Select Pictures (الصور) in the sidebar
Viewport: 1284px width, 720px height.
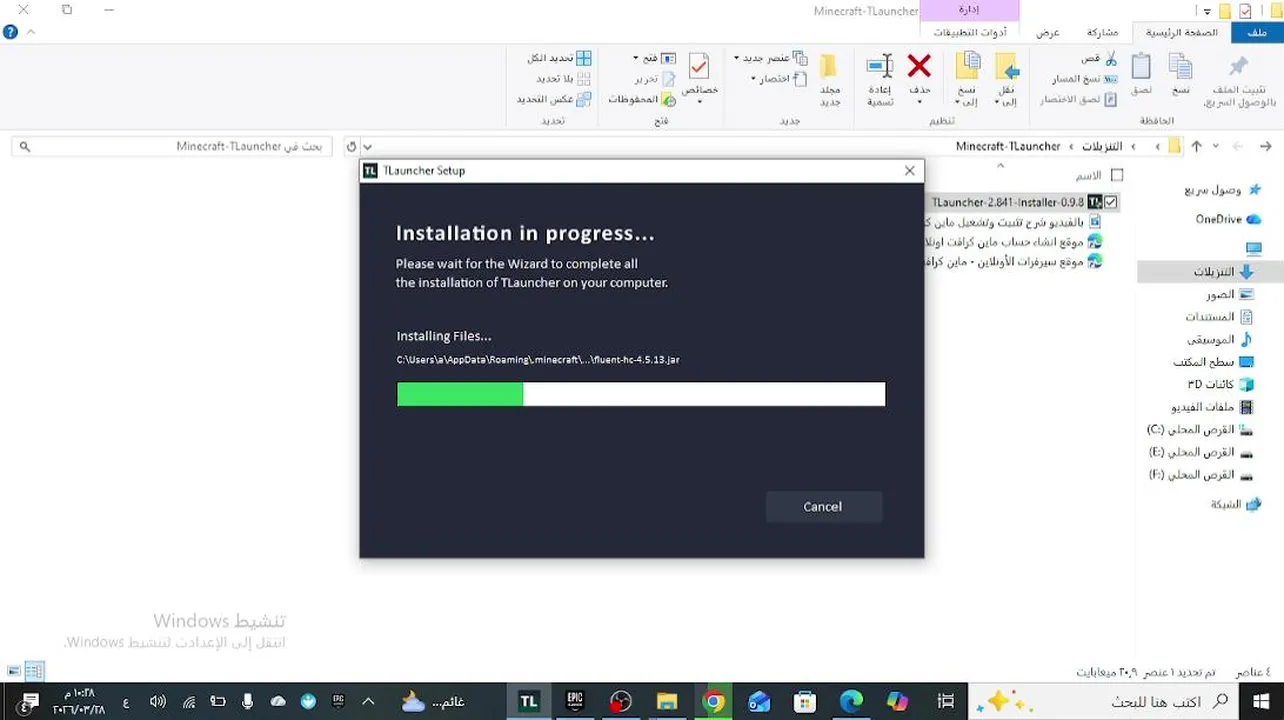1230,294
